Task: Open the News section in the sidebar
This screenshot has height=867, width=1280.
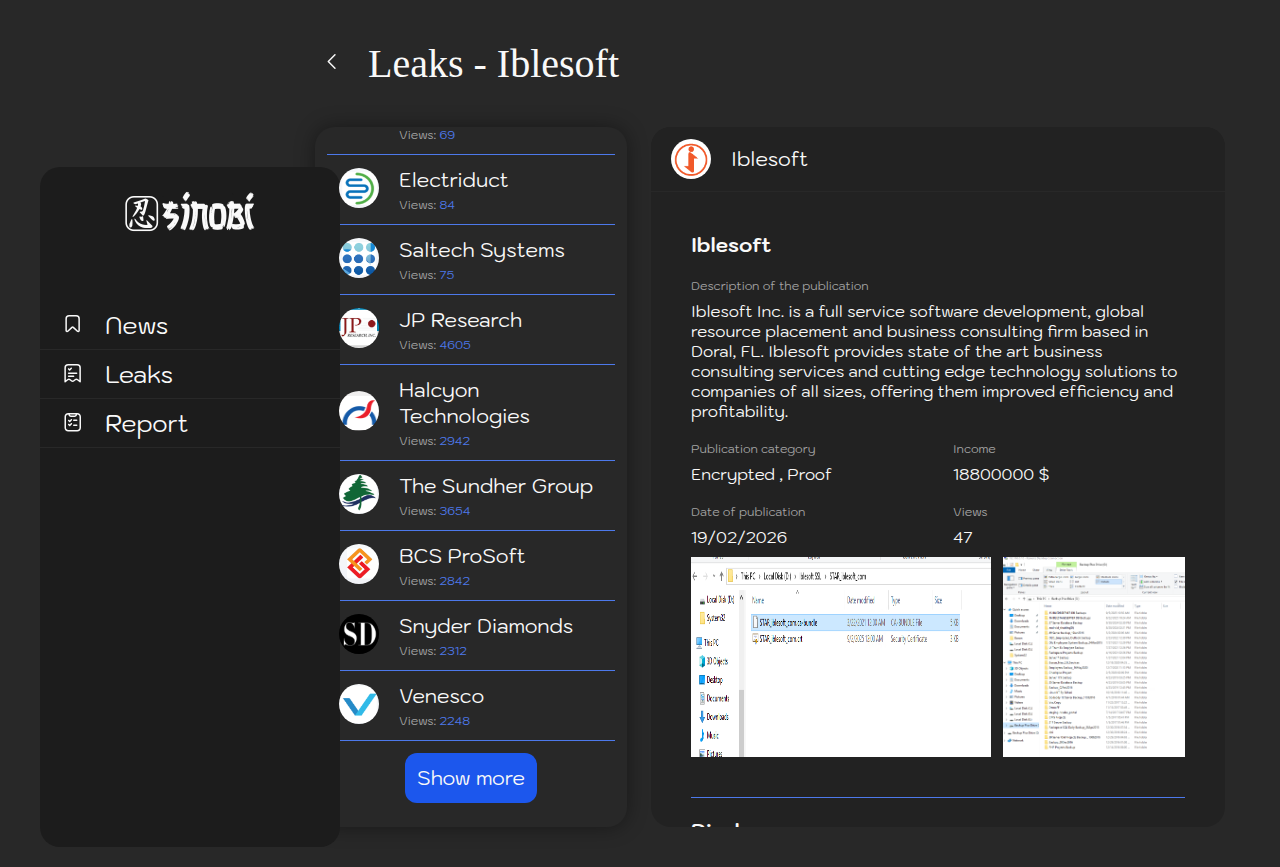Action: pos(136,326)
